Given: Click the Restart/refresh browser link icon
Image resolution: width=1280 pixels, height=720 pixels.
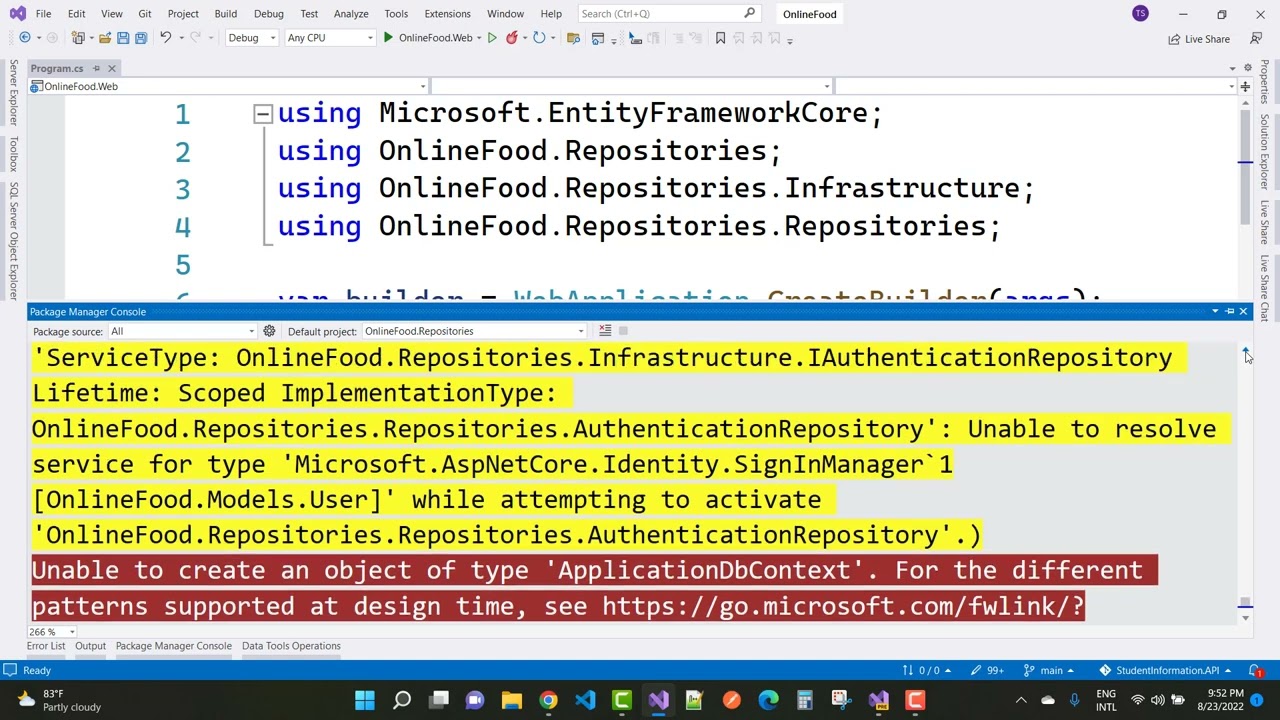Looking at the screenshot, I should 539,38.
